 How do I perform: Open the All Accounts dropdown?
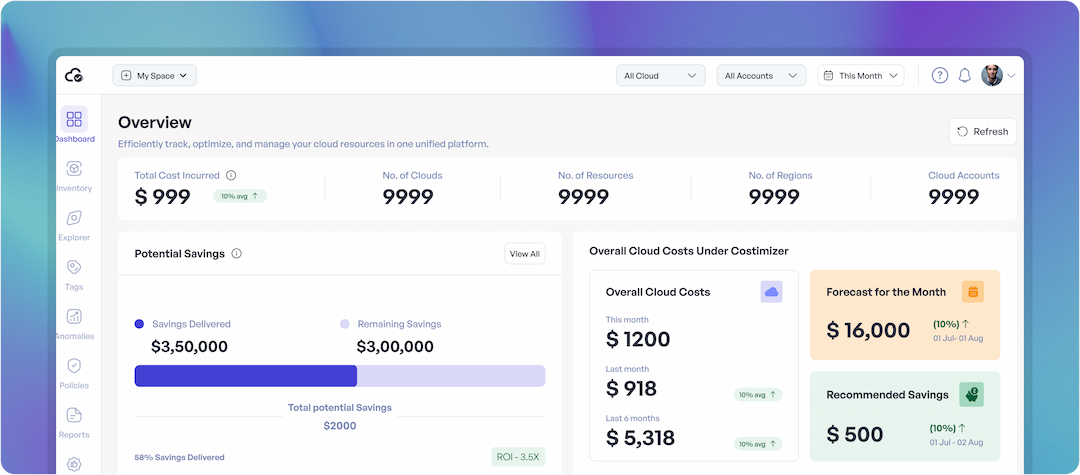761,76
